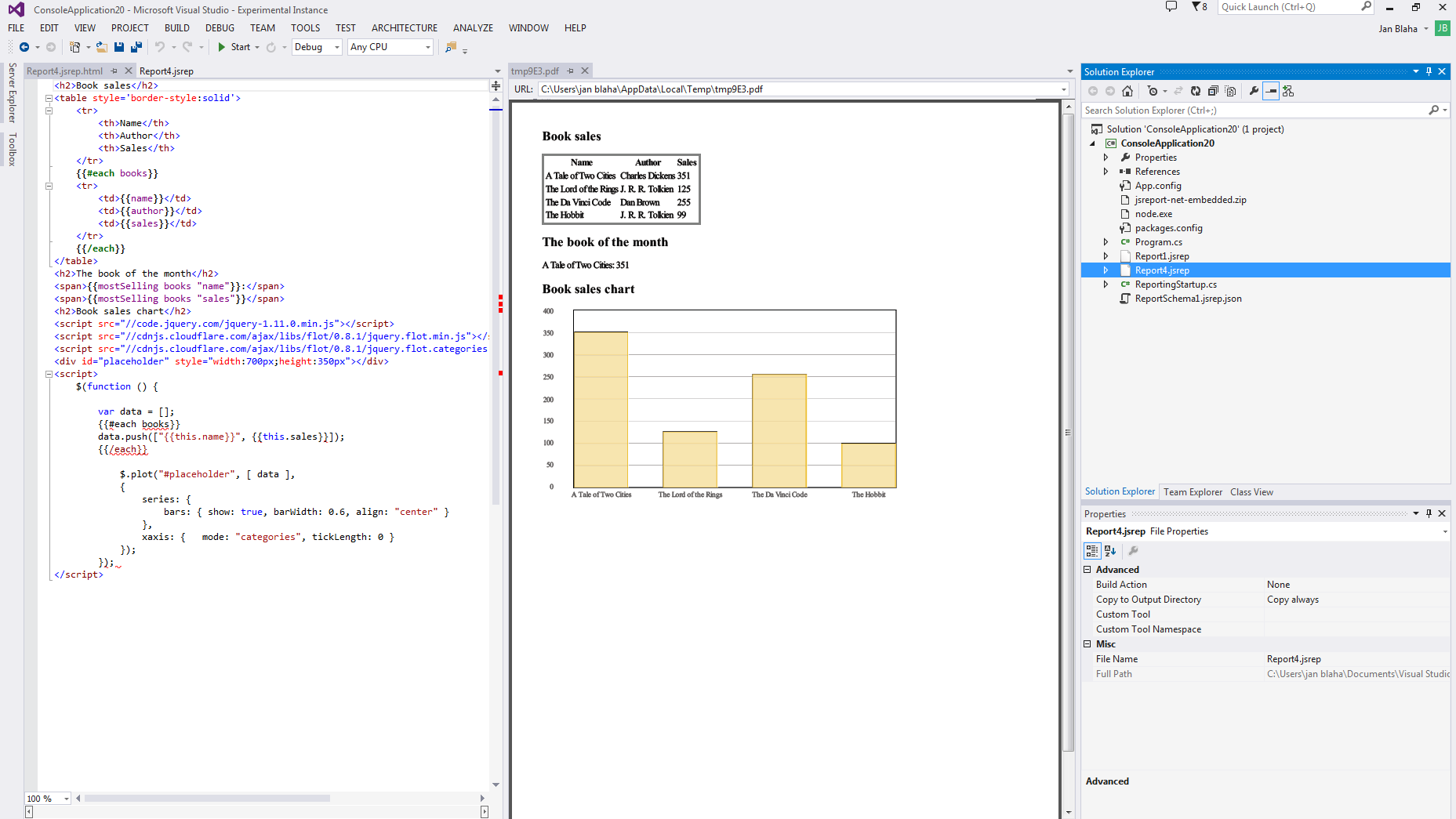Click the Copy to Output Directory value
The height and width of the screenshot is (819, 1456).
pos(1357,600)
